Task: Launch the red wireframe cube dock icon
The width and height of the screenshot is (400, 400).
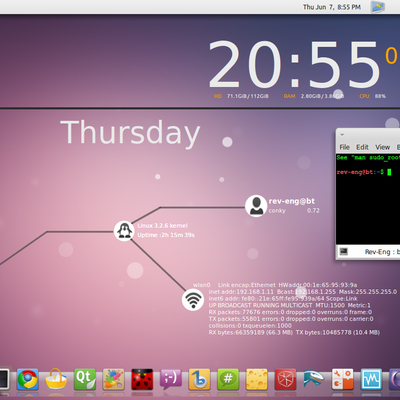Action: coord(285,379)
